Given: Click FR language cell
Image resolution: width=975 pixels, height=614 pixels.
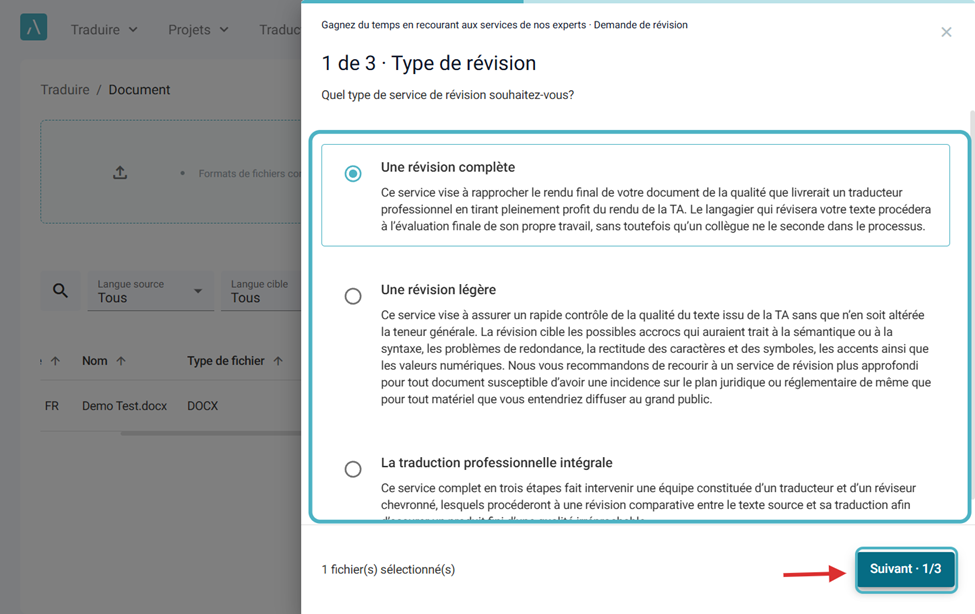Looking at the screenshot, I should point(52,406).
